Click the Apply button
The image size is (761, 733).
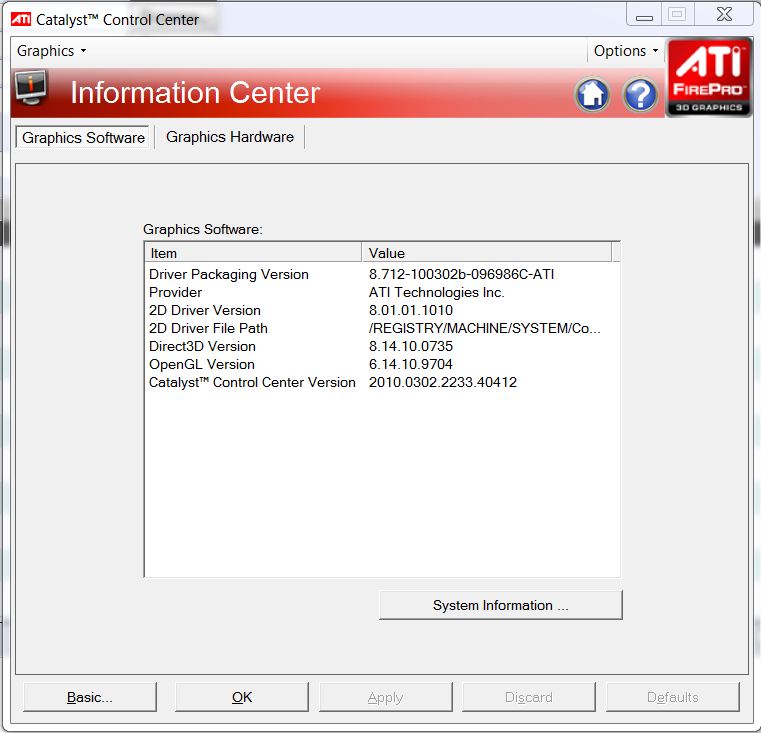[385, 697]
